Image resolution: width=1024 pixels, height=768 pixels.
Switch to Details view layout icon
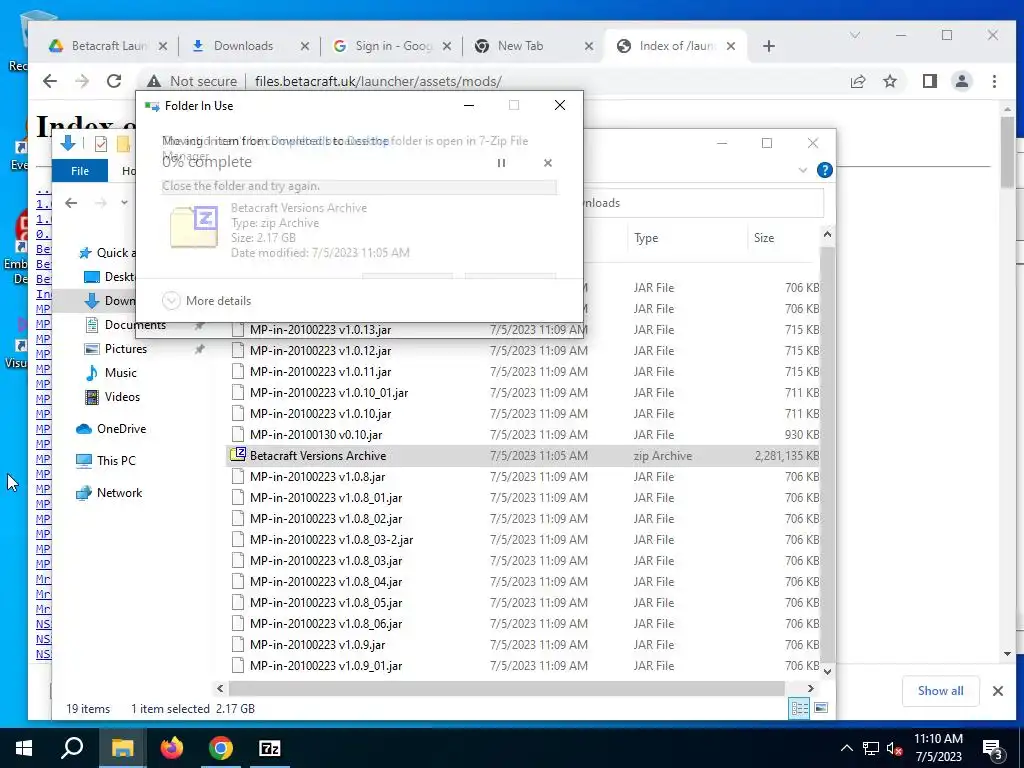click(x=799, y=709)
